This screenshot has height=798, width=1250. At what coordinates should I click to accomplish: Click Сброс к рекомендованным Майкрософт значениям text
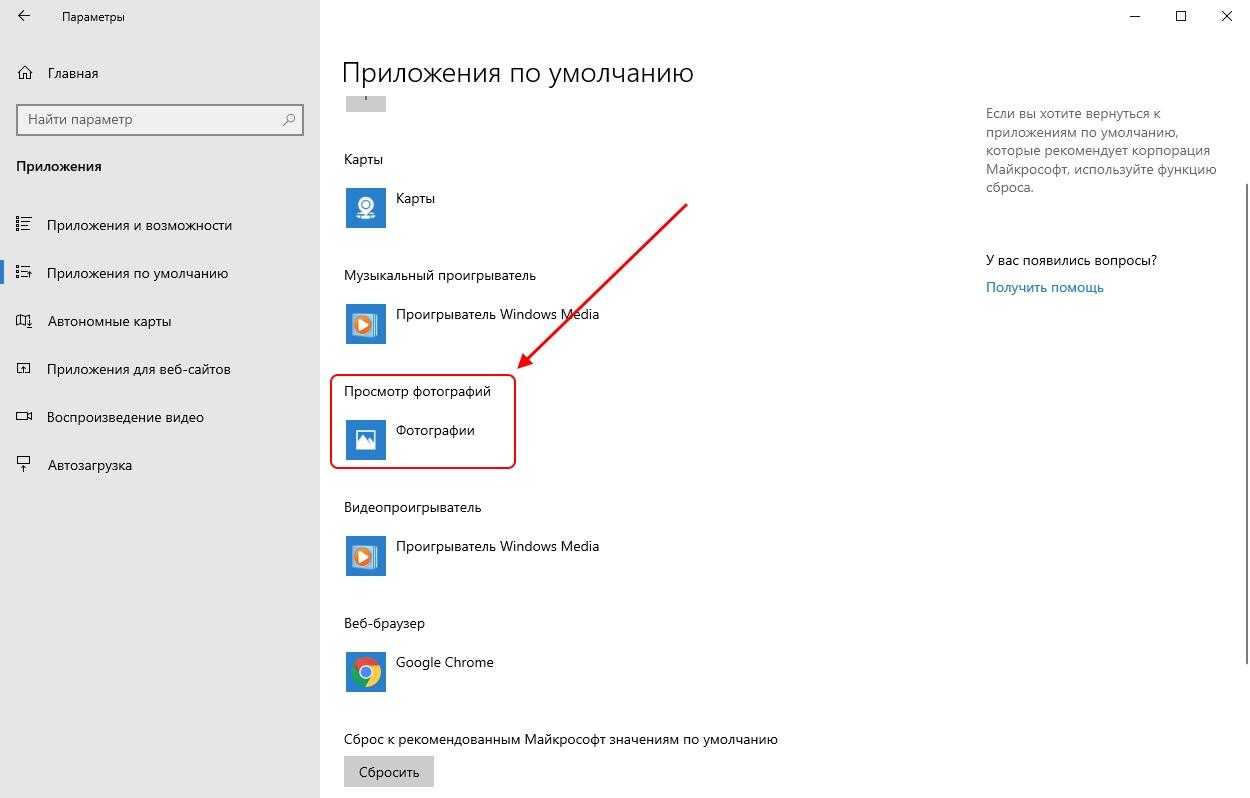561,740
